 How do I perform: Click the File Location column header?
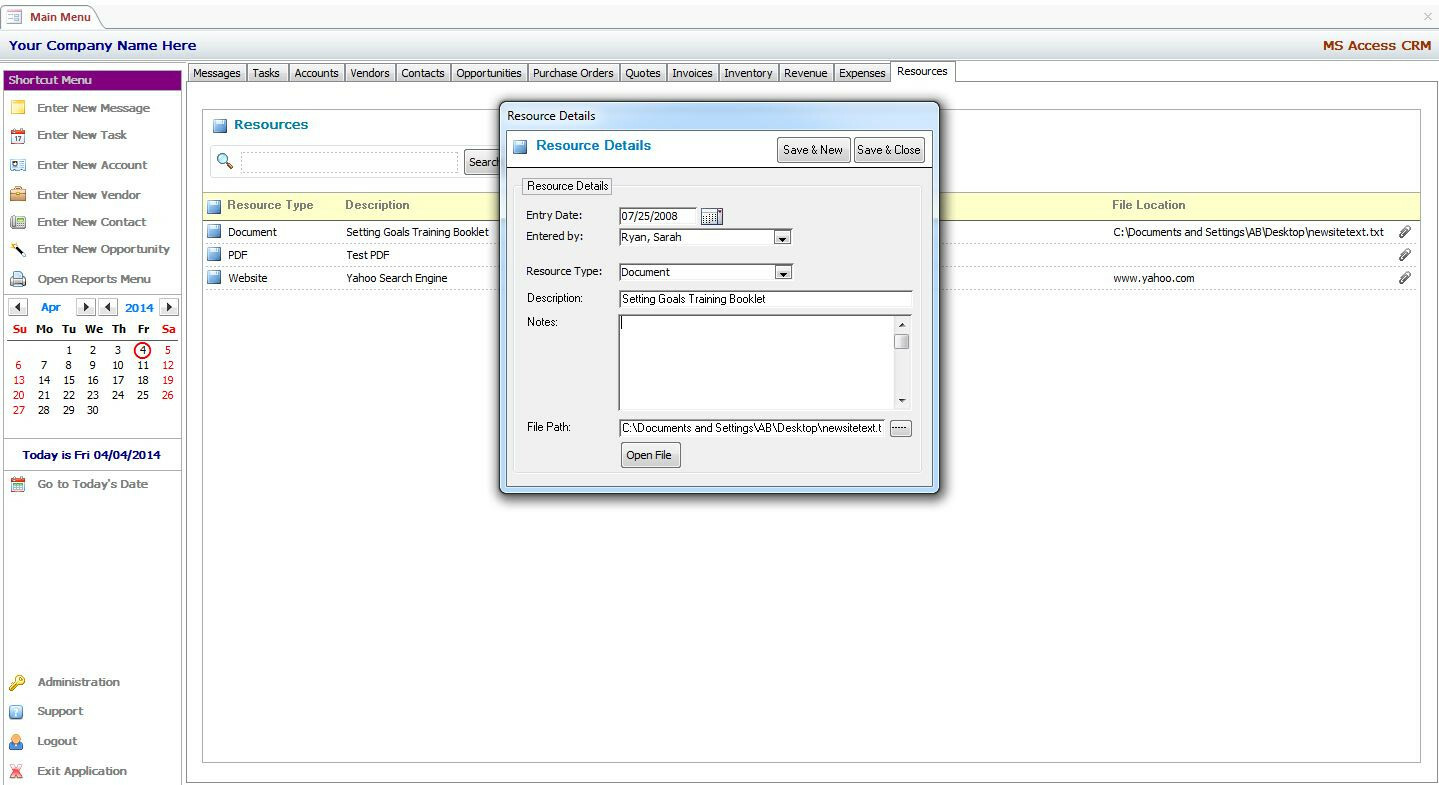click(1149, 205)
